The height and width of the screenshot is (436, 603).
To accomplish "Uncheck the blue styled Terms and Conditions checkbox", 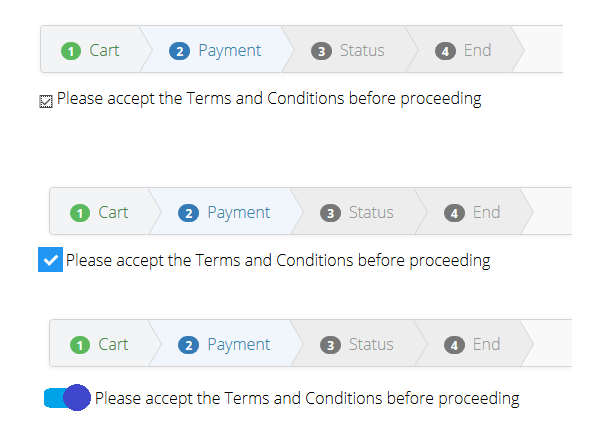I will [x=50, y=261].
